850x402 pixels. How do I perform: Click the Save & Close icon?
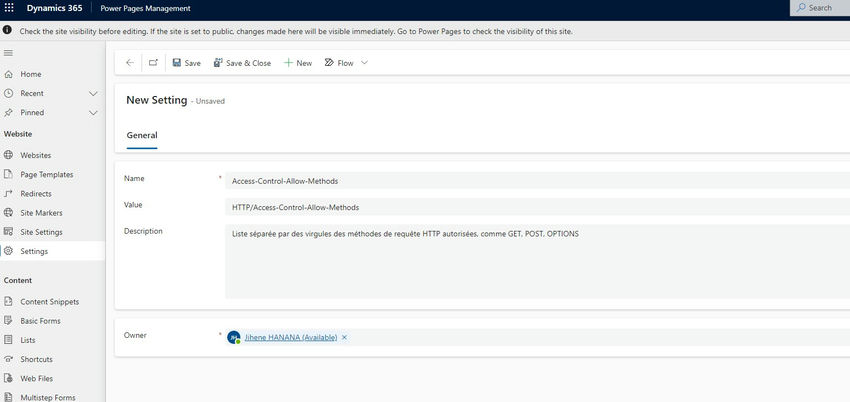[218, 63]
